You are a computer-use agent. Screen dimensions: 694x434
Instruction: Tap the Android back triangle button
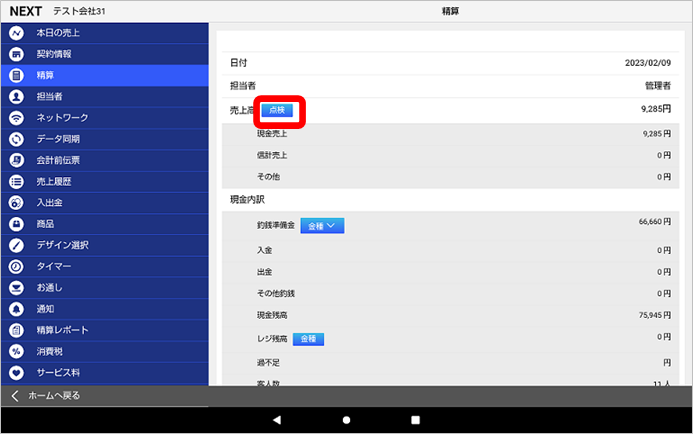tap(277, 420)
